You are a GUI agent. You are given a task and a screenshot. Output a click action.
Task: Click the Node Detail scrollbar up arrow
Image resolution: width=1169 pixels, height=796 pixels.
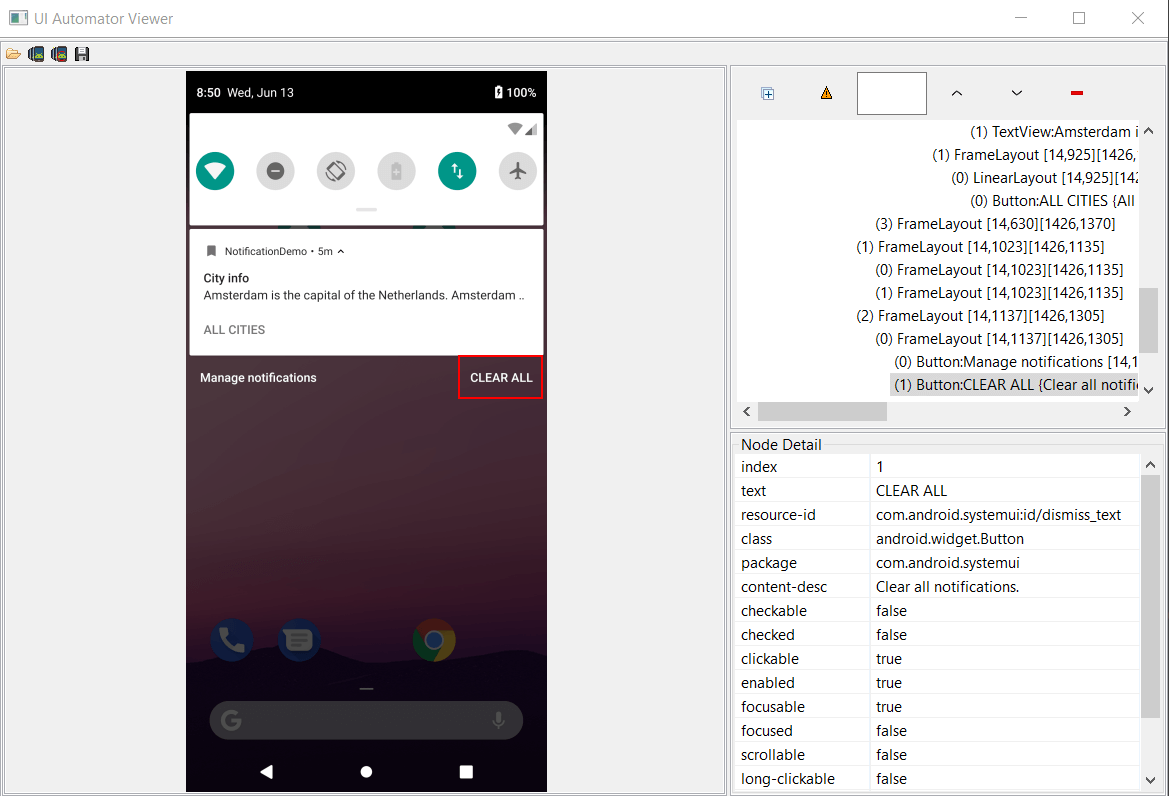[1150, 464]
